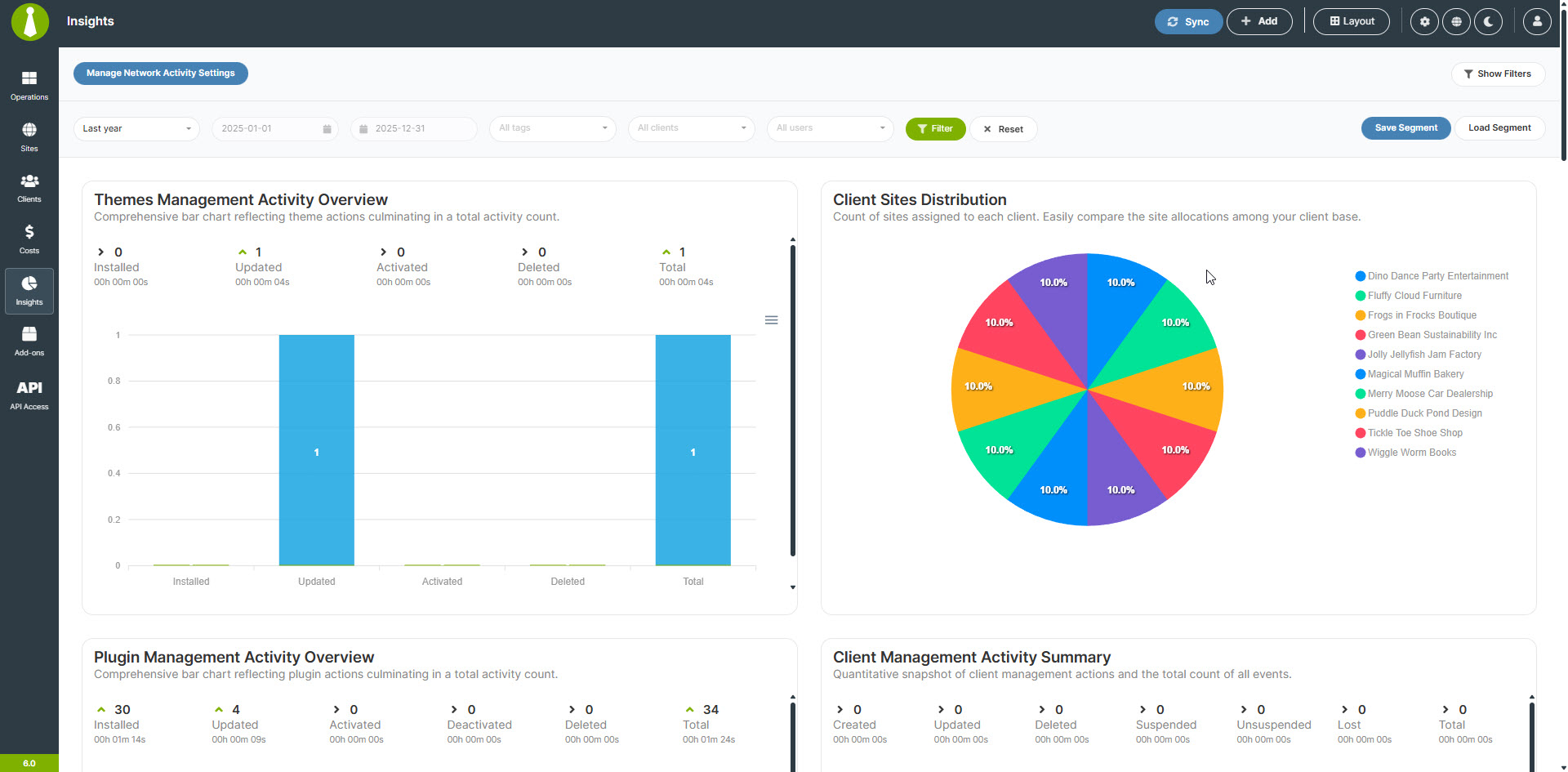
Task: Open the All clients dropdown
Action: click(x=691, y=128)
